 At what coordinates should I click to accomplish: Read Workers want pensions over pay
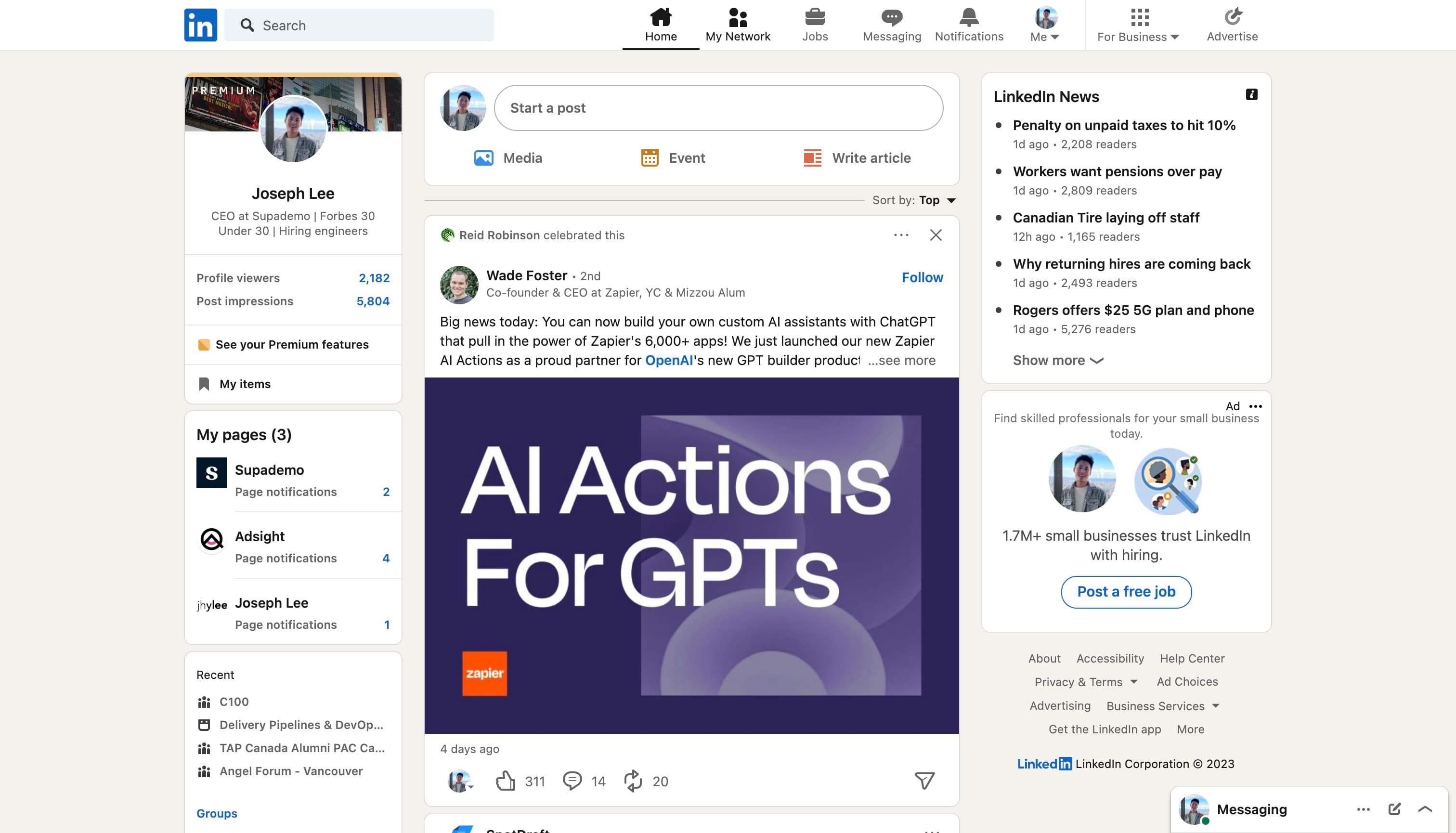[1117, 171]
